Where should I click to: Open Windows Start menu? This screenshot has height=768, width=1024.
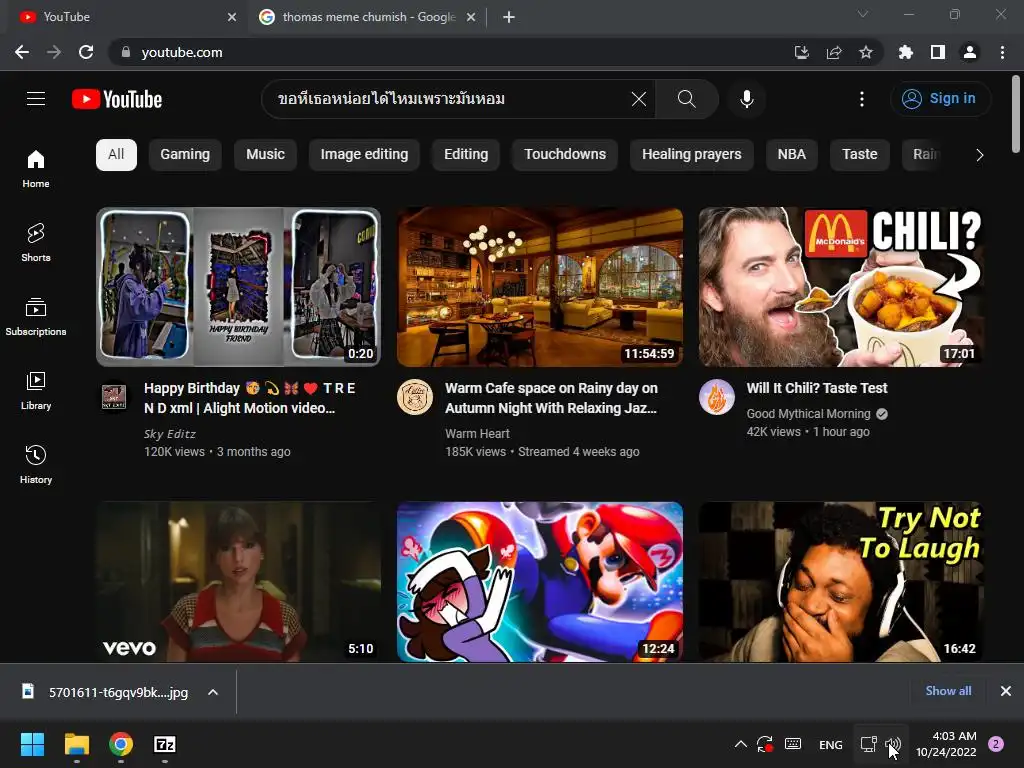pos(32,744)
